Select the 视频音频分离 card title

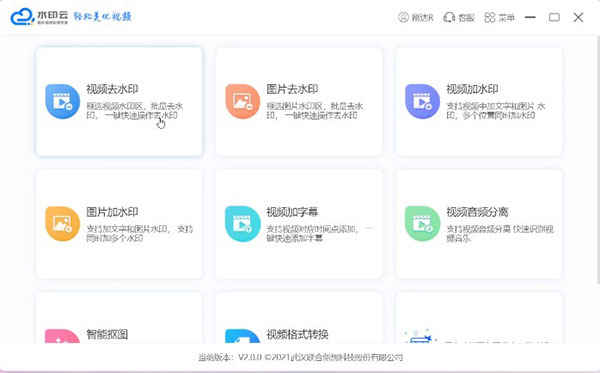click(477, 212)
